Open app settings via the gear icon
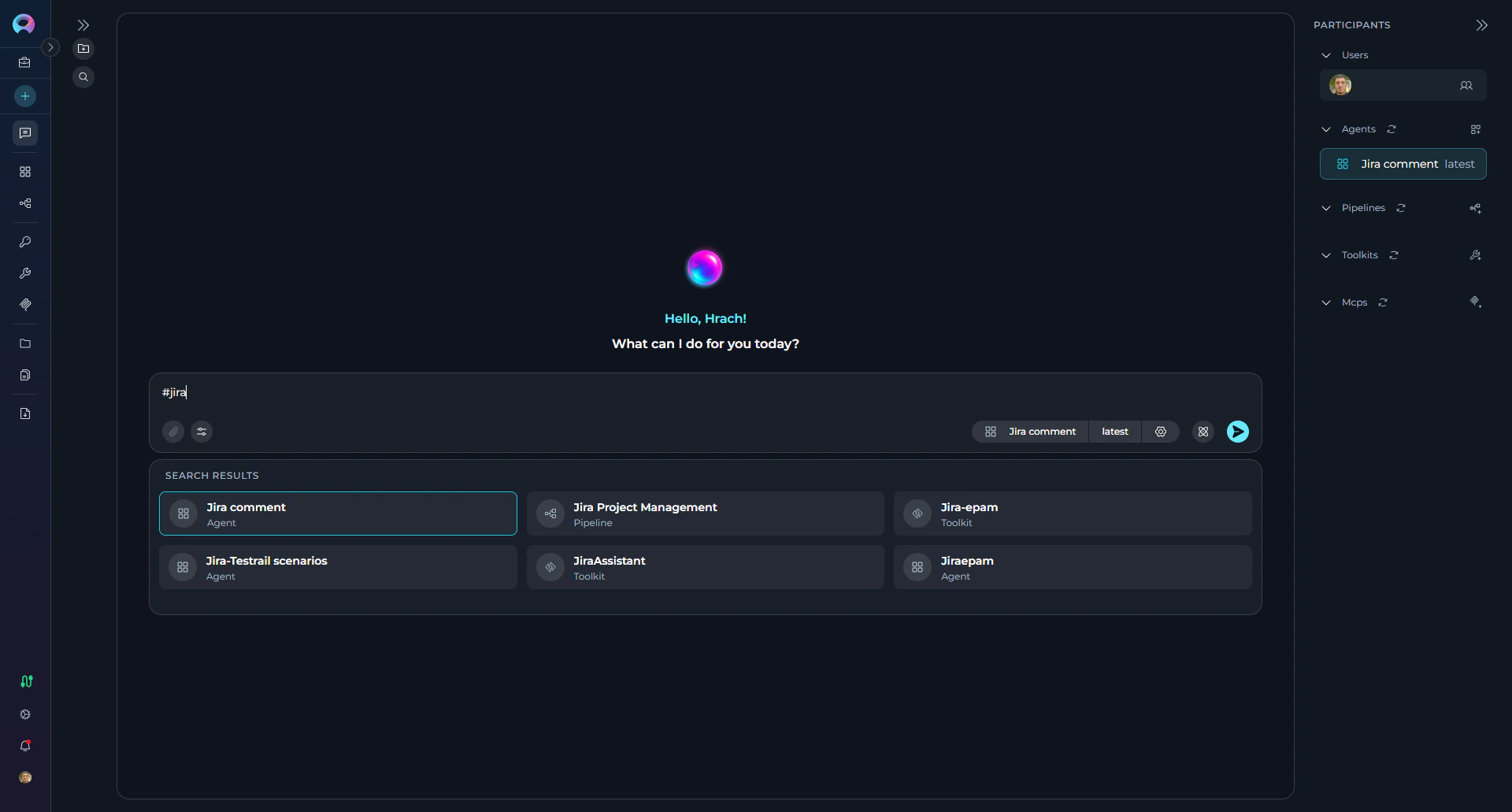Image resolution: width=1512 pixels, height=812 pixels. pyautogui.click(x=24, y=714)
